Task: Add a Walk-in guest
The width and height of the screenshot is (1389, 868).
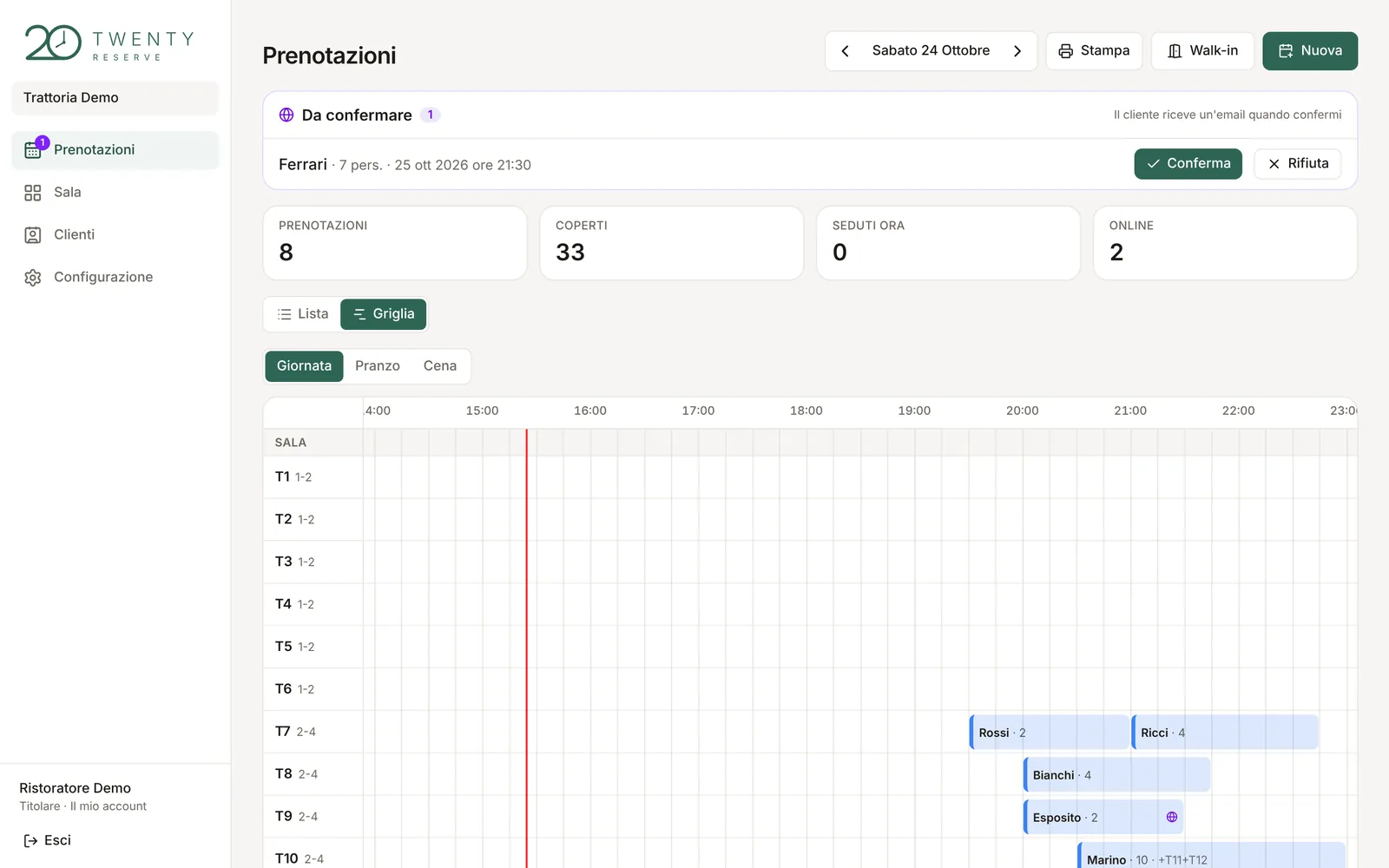Action: pyautogui.click(x=1202, y=51)
